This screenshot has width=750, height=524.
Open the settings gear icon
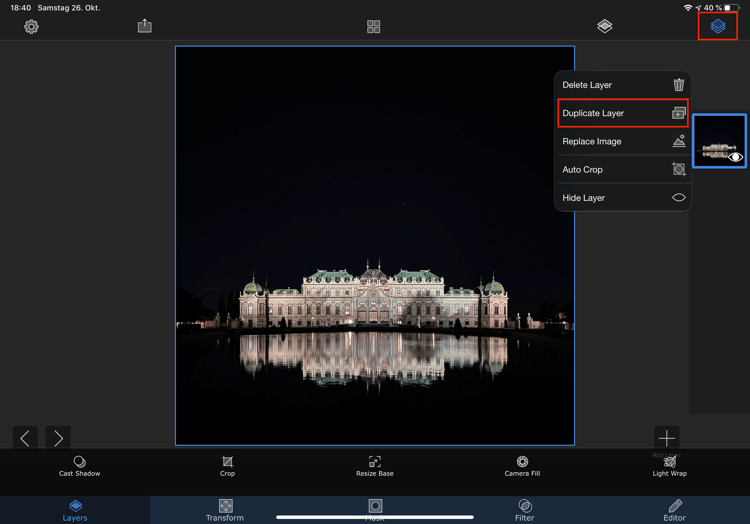pyautogui.click(x=32, y=27)
